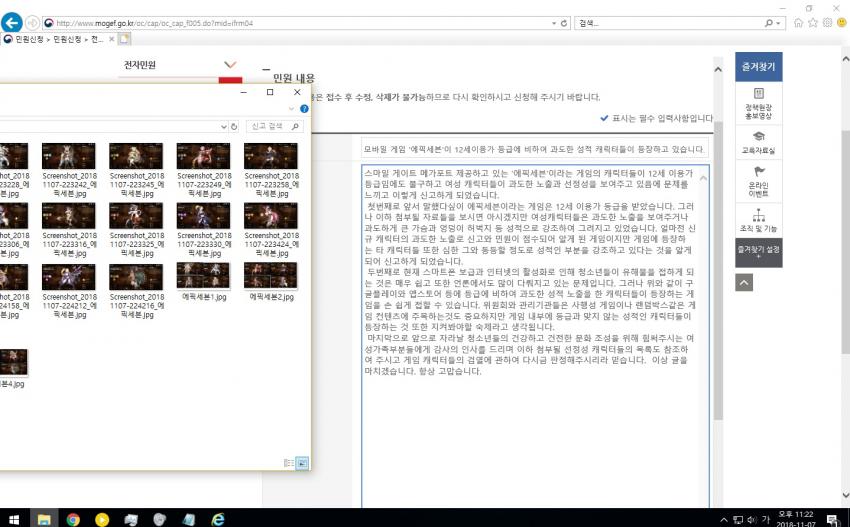Open 온라인 이벤트 in the sidebar

(x=758, y=181)
